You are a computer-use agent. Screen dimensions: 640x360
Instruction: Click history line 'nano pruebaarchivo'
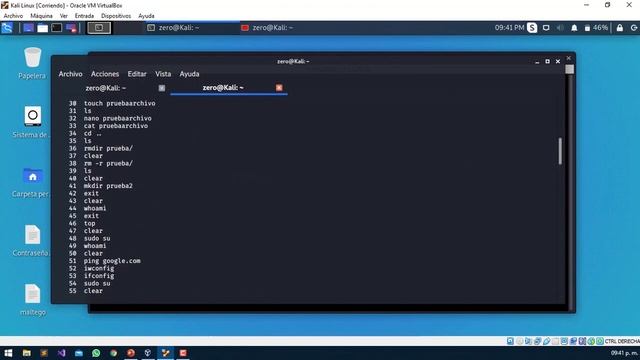point(118,118)
